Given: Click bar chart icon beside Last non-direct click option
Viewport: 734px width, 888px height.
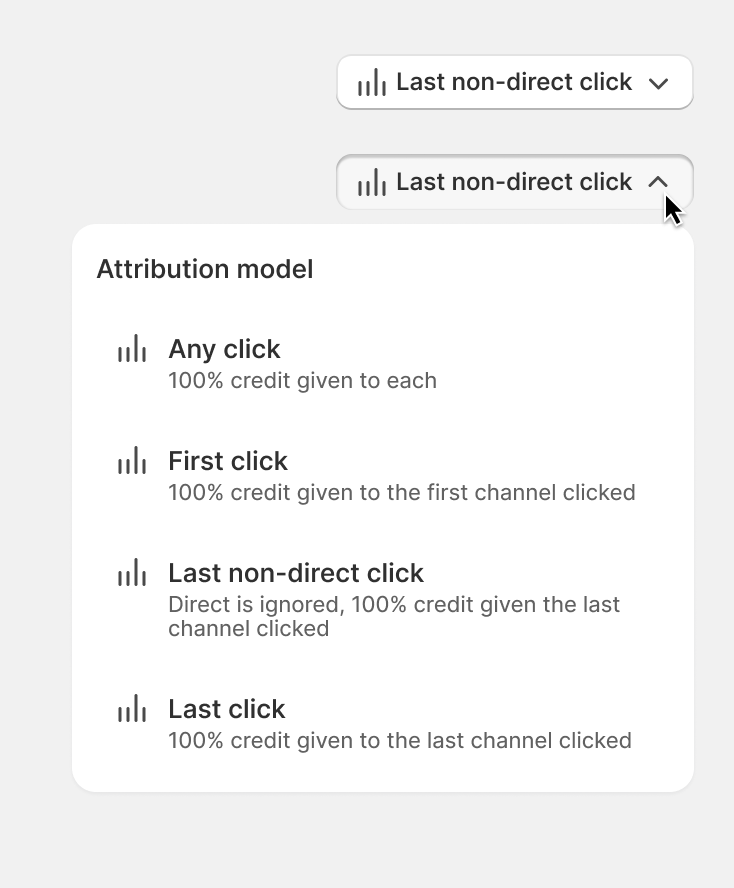Looking at the screenshot, I should pos(132,573).
